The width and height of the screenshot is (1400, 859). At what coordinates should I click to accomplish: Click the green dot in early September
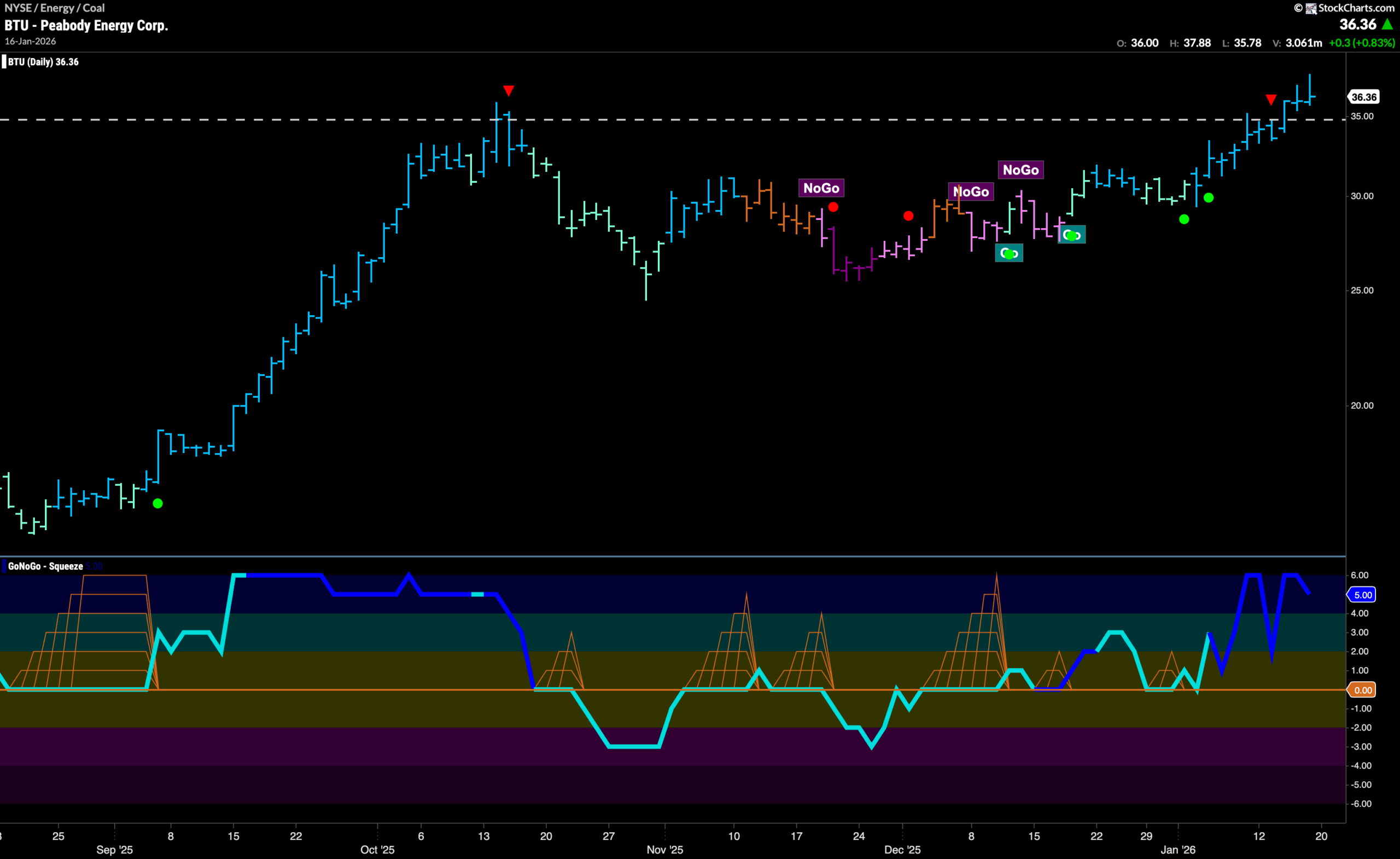[x=158, y=503]
